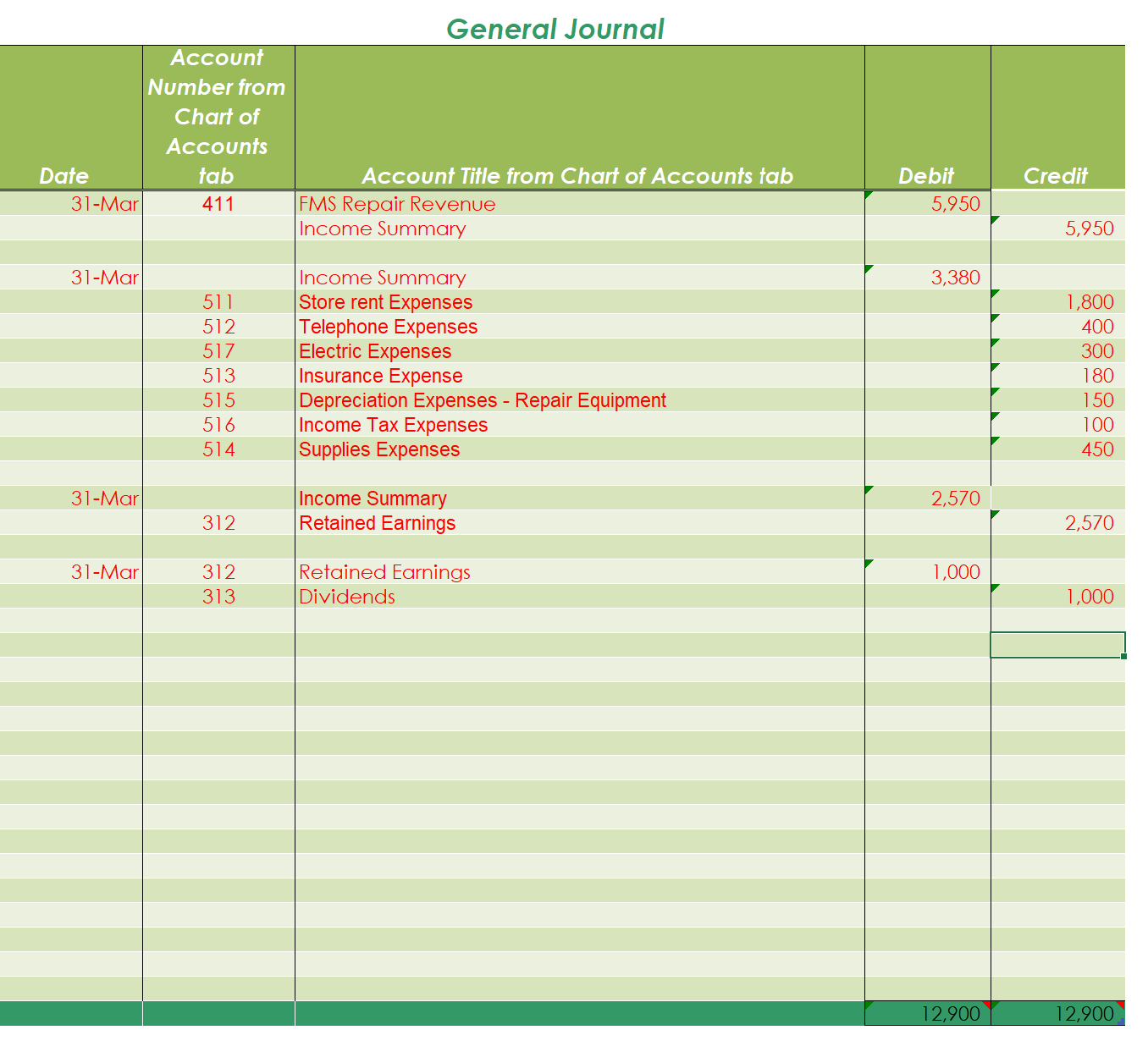Select credit cell '100'

tap(1058, 425)
